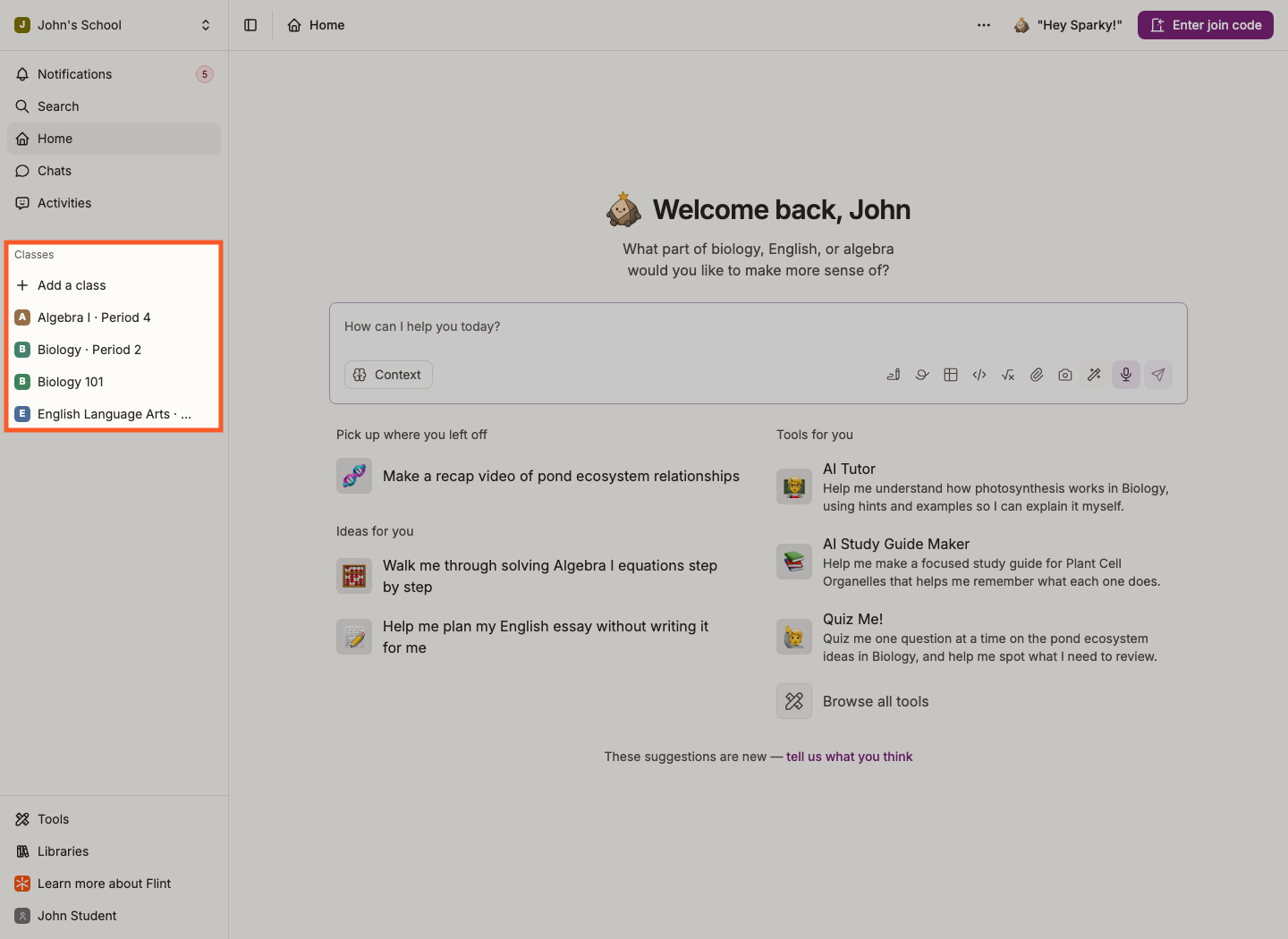1288x939 pixels.
Task: Click the scribble drawing icon in chat box
Action: coord(922,375)
